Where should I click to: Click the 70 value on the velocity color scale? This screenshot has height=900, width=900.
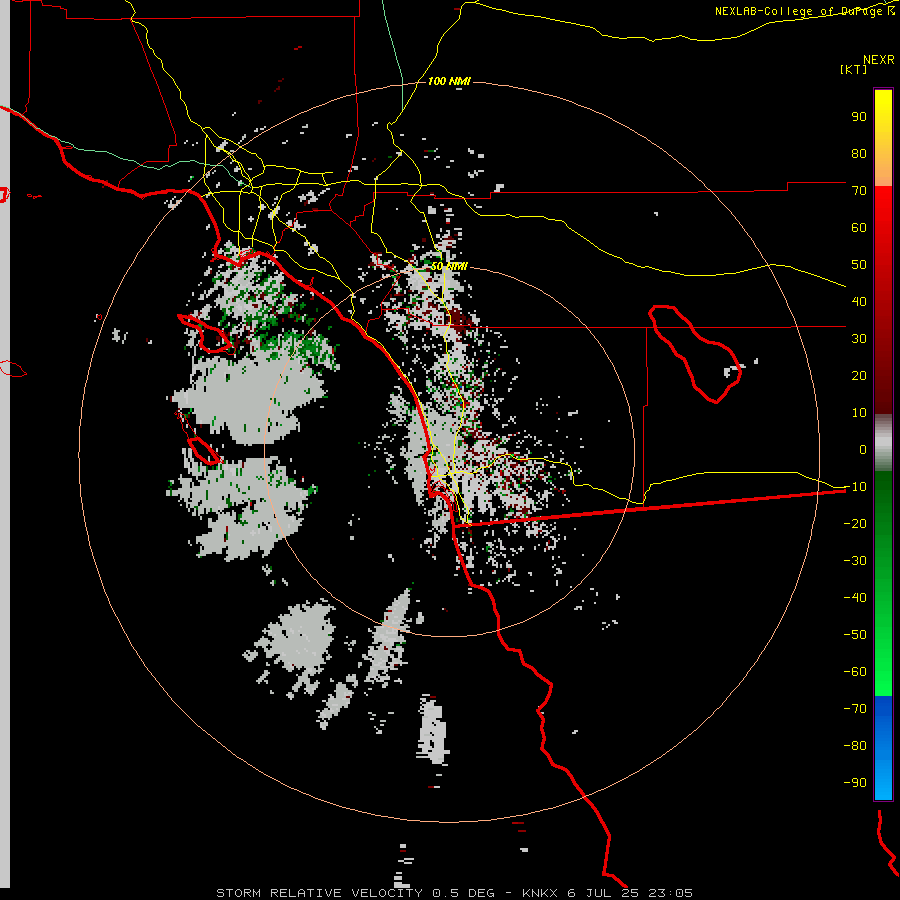[x=859, y=191]
